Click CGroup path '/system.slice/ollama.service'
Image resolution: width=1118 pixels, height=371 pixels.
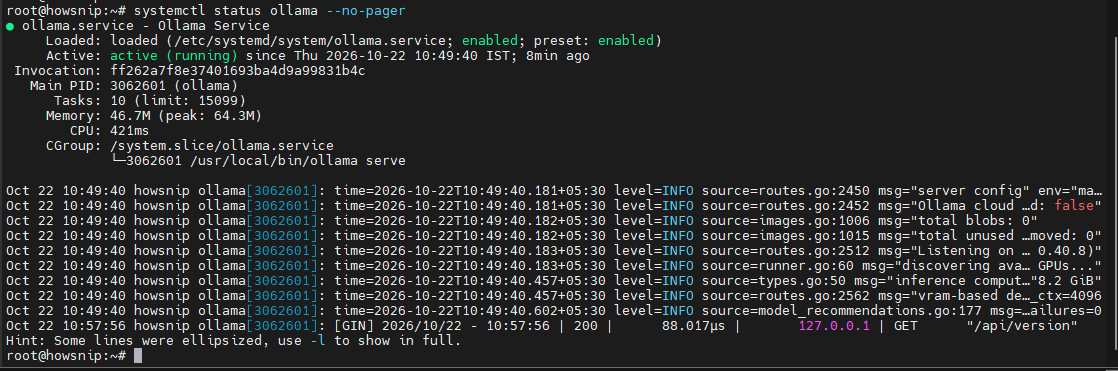click(x=222, y=146)
